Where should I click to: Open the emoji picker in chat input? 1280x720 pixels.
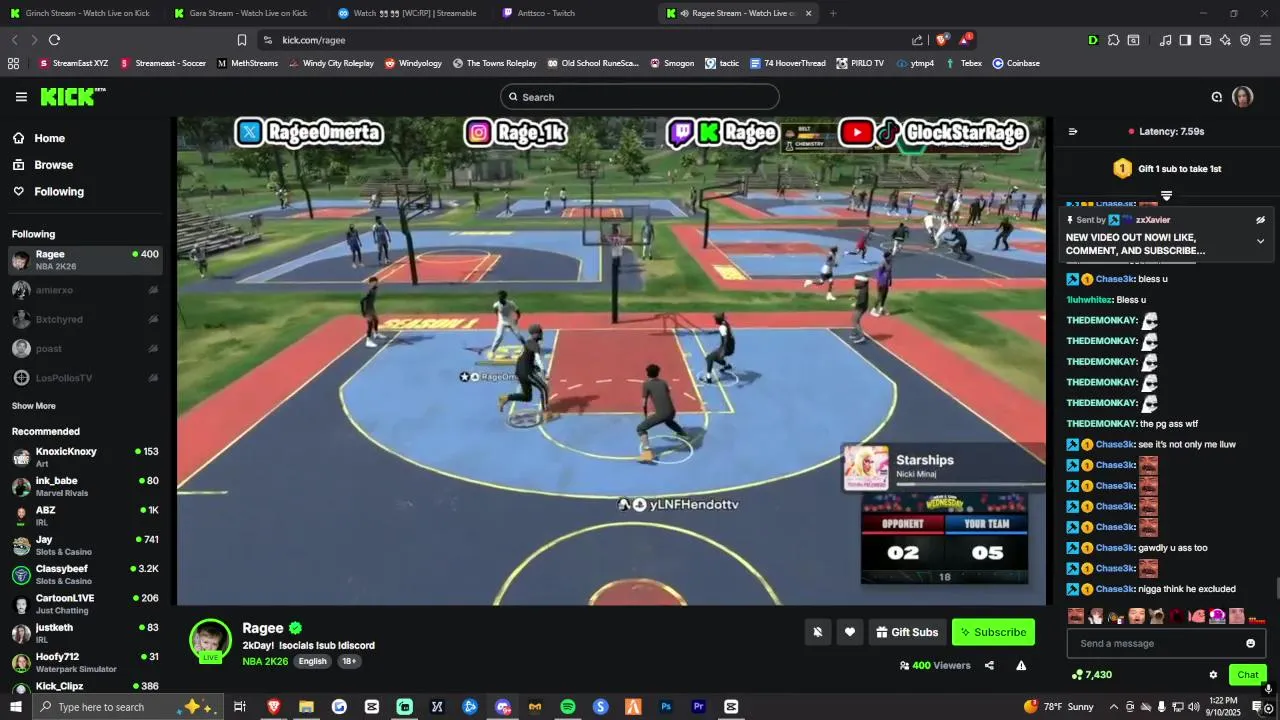coord(1250,643)
